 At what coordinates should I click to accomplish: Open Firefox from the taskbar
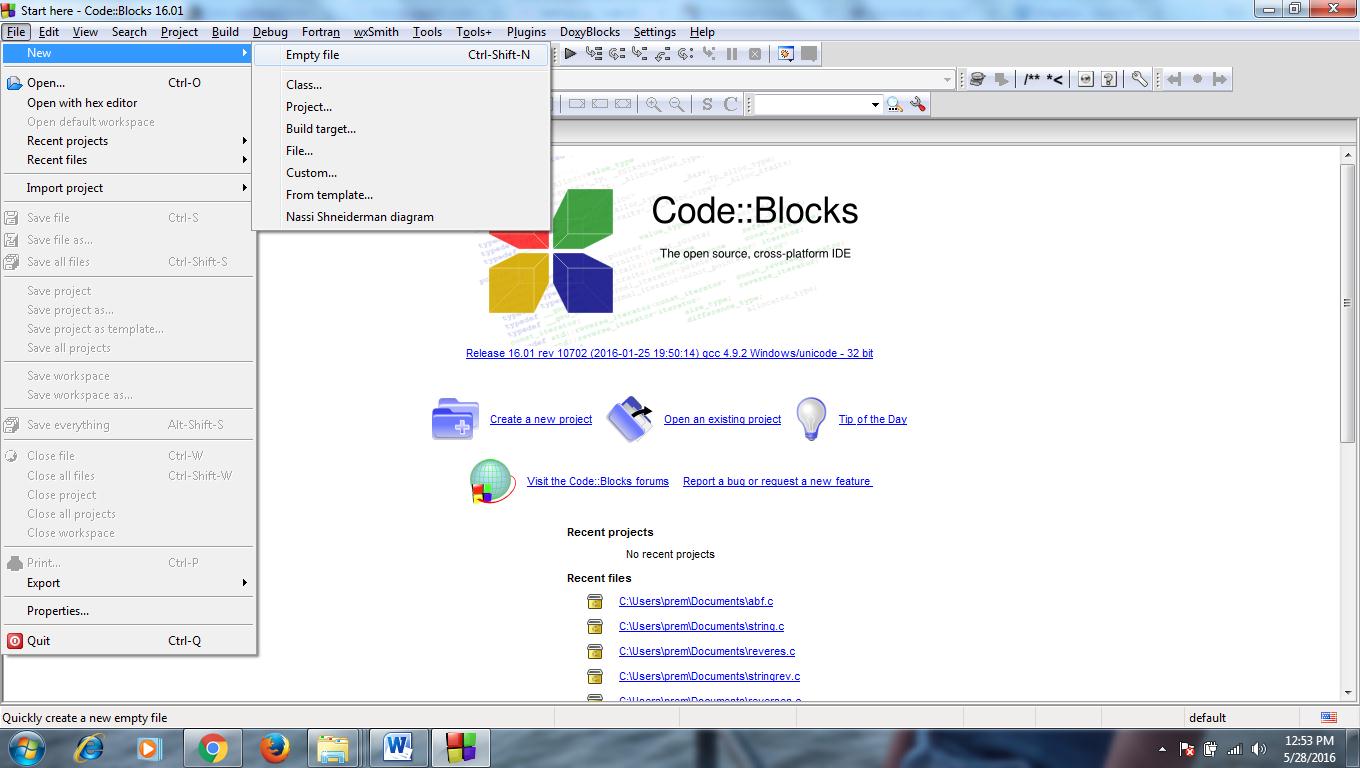coord(273,748)
